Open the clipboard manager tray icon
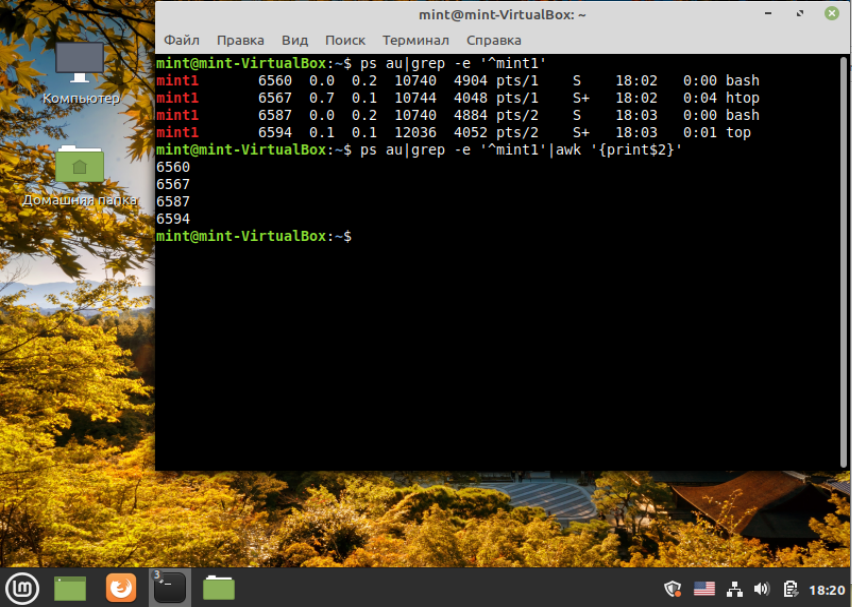 [791, 589]
